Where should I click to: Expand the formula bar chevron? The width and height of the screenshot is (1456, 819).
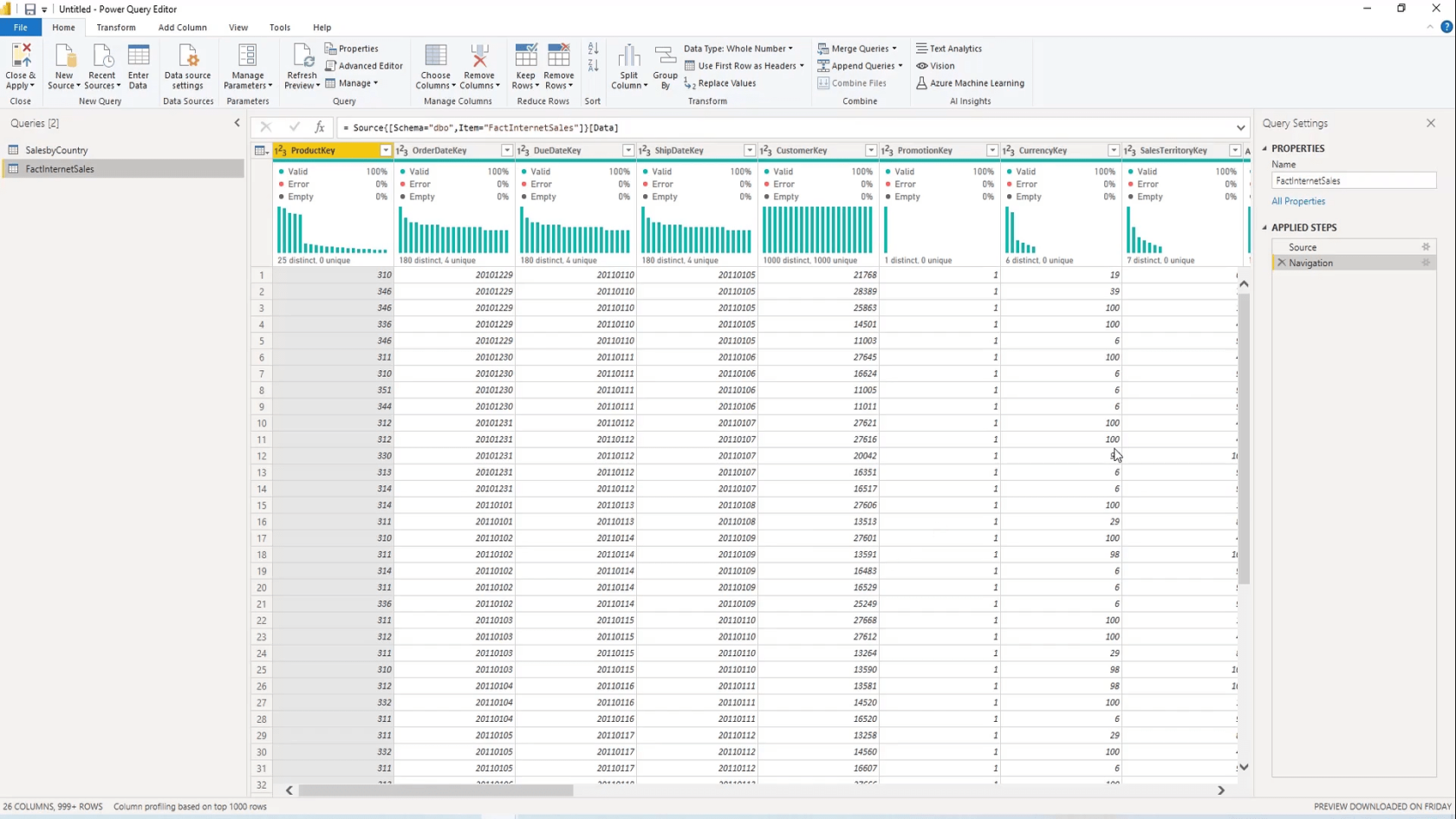pos(1241,127)
